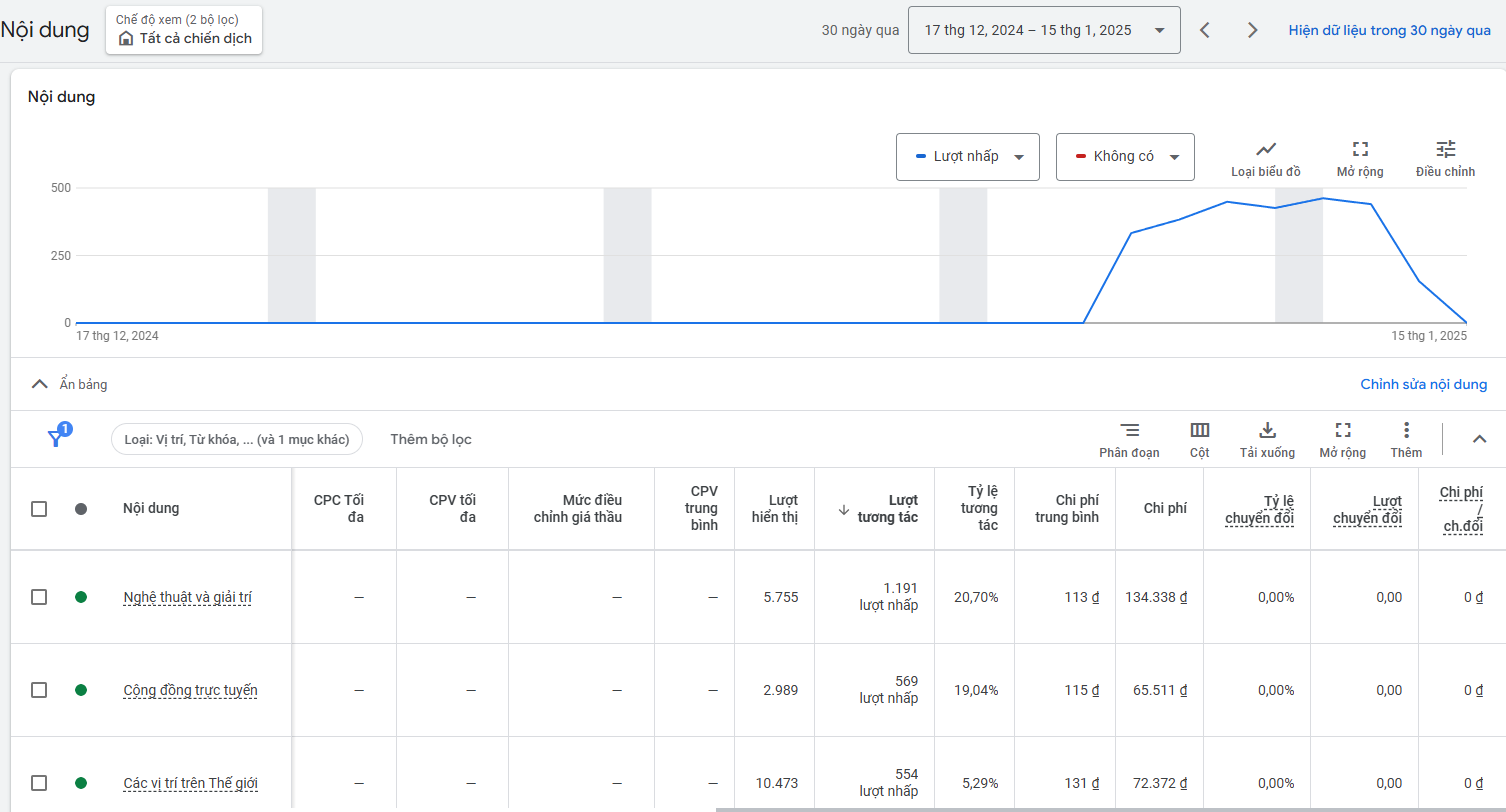Expand the chart with Mở rộng icon
Image resolution: width=1506 pixels, height=812 pixels.
tap(1359, 150)
